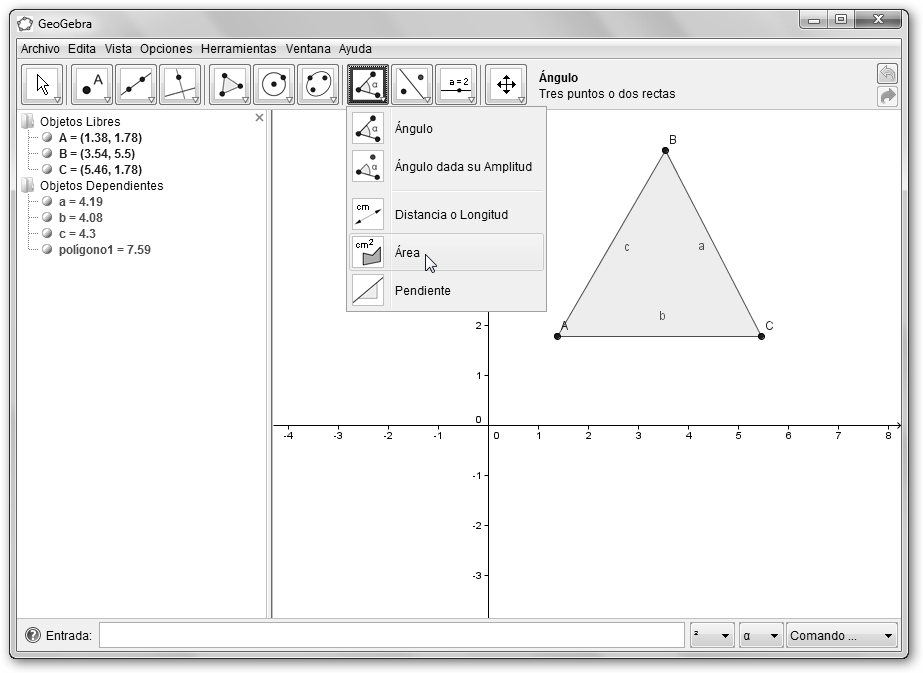Select the New Point tool

92,85
